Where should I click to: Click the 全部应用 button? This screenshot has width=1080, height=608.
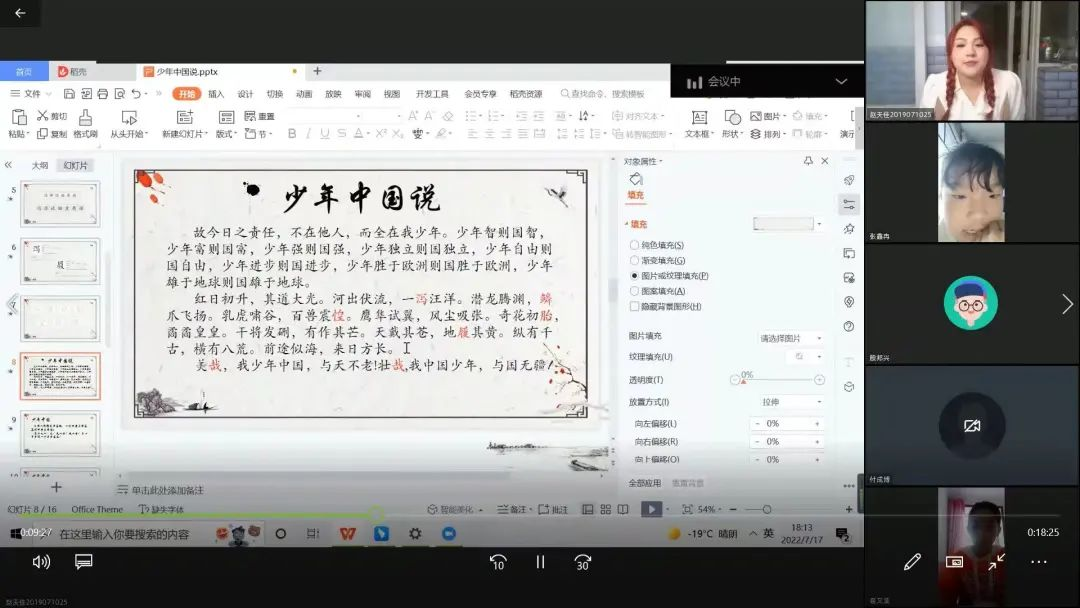(x=645, y=483)
